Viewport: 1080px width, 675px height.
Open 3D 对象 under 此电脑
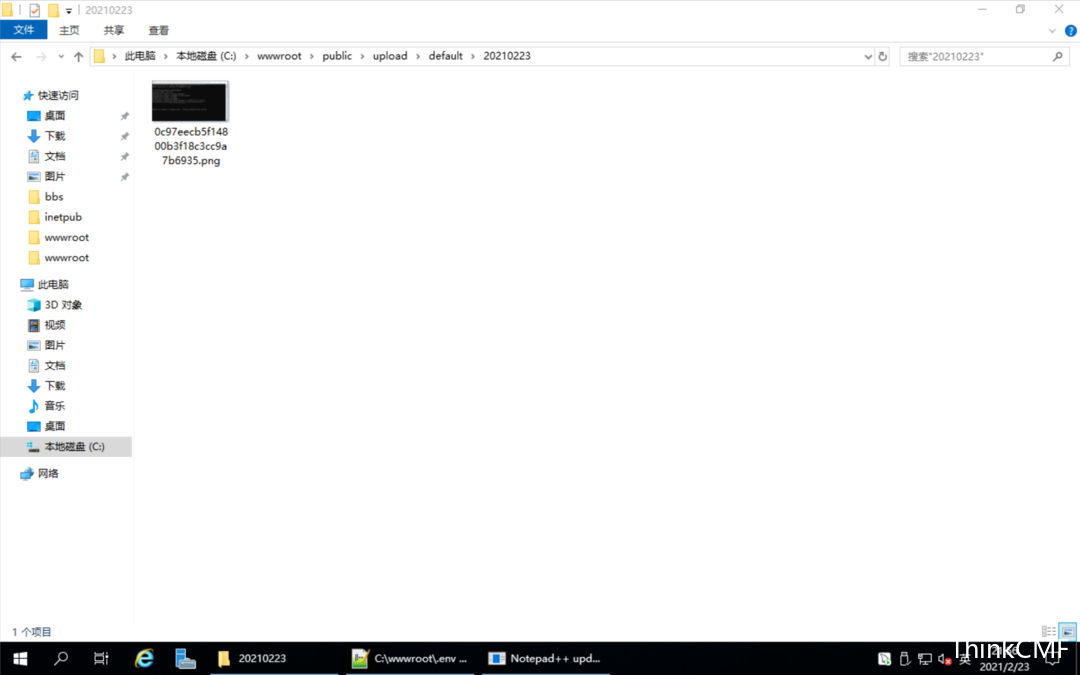pyautogui.click(x=63, y=304)
